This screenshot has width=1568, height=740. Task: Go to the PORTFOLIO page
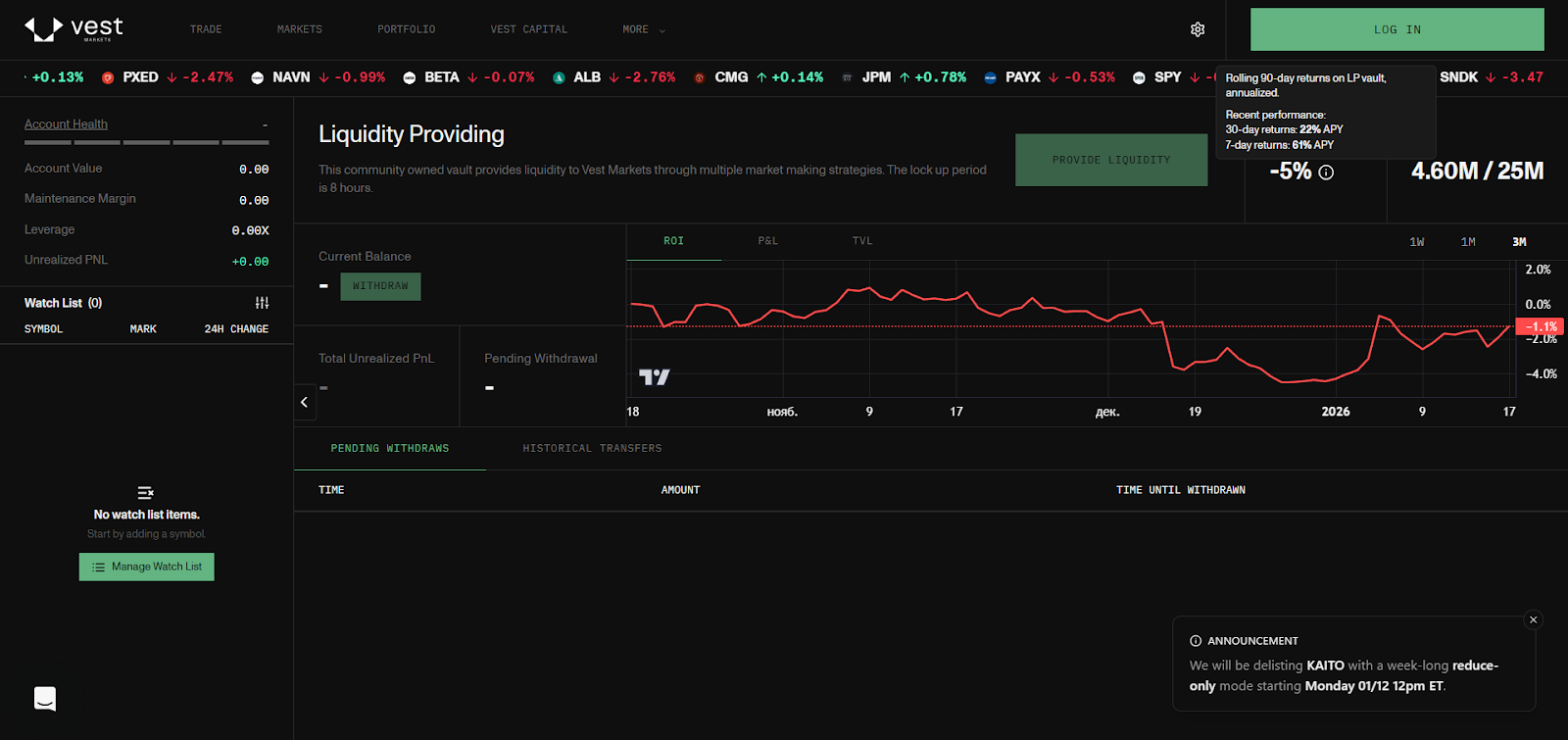click(407, 29)
